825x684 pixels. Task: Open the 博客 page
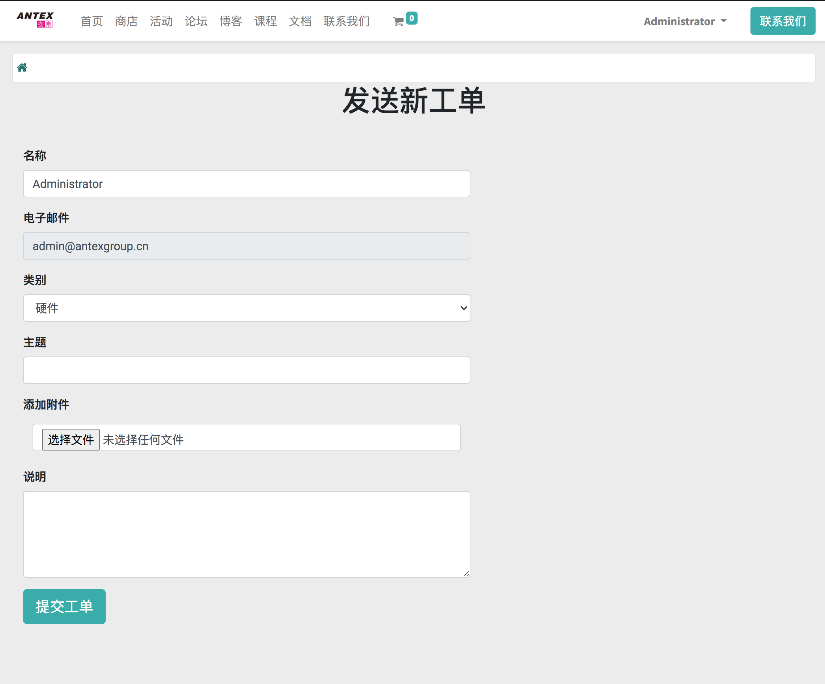[x=231, y=21]
